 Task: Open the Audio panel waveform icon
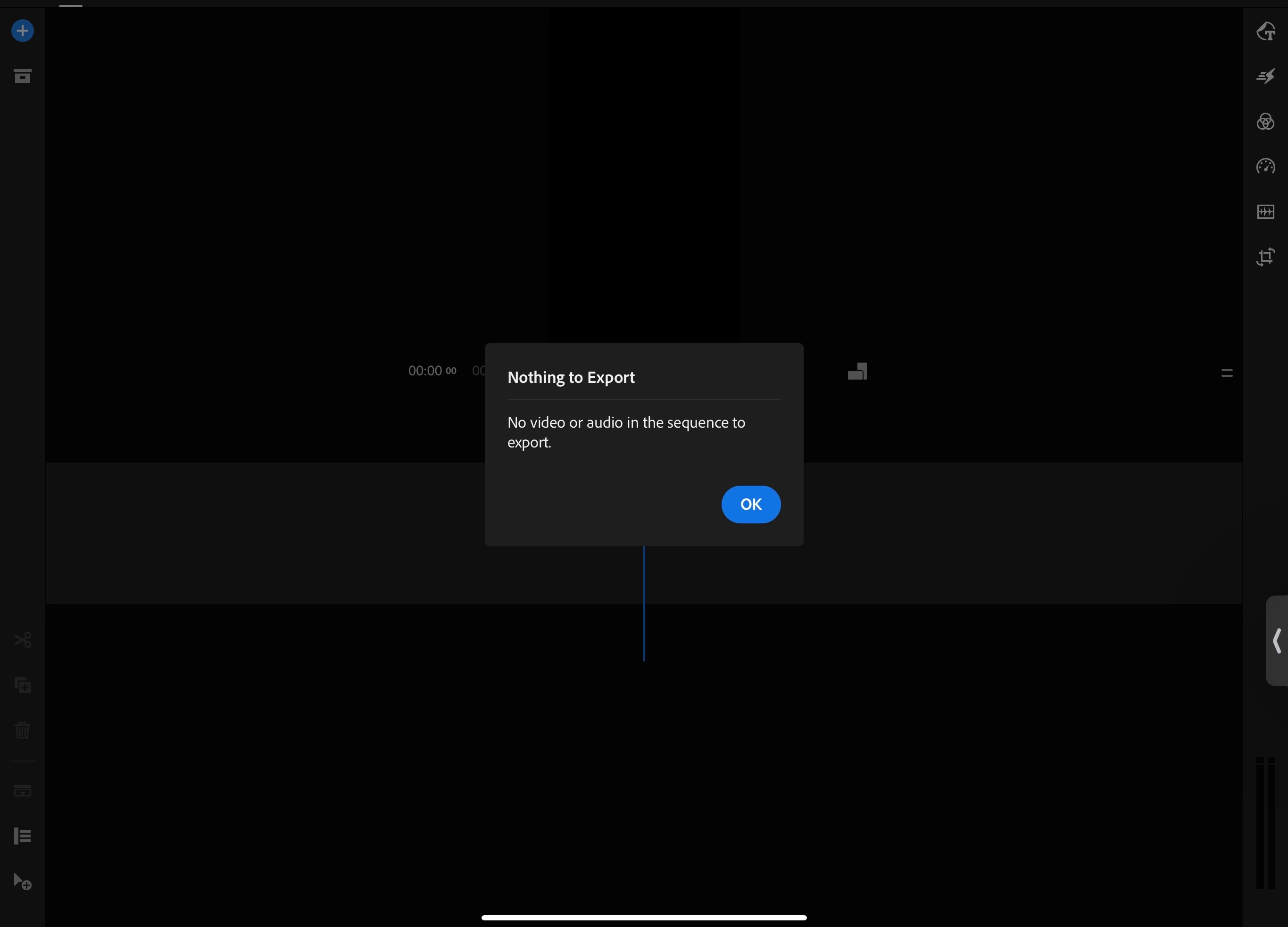click(x=1265, y=212)
